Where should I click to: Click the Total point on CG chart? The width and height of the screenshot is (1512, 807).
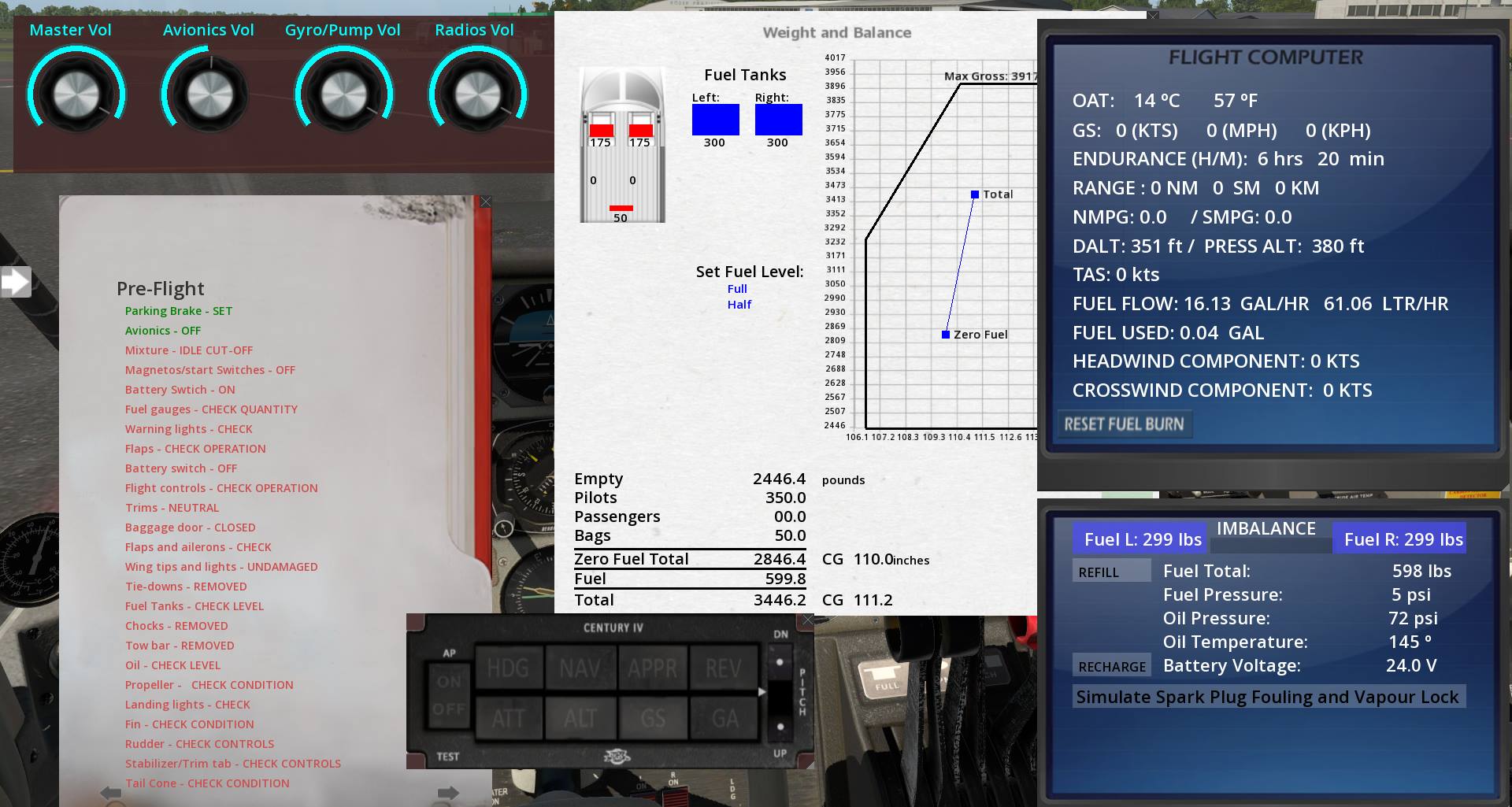pyautogui.click(x=975, y=194)
